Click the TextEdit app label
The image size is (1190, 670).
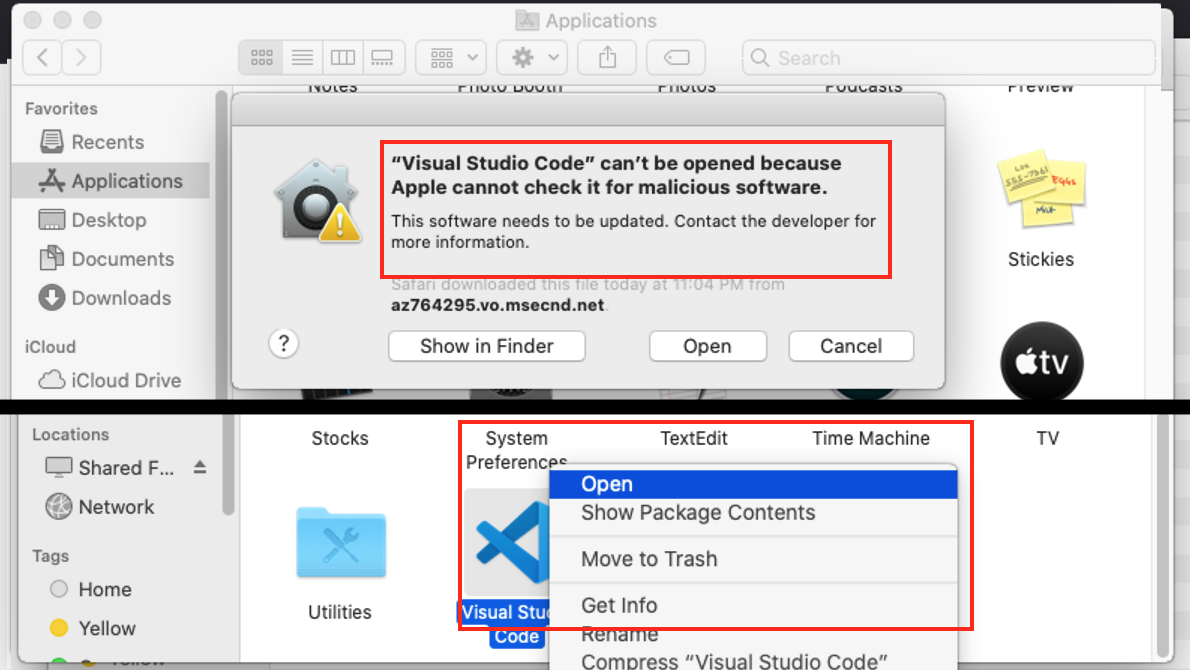click(694, 439)
